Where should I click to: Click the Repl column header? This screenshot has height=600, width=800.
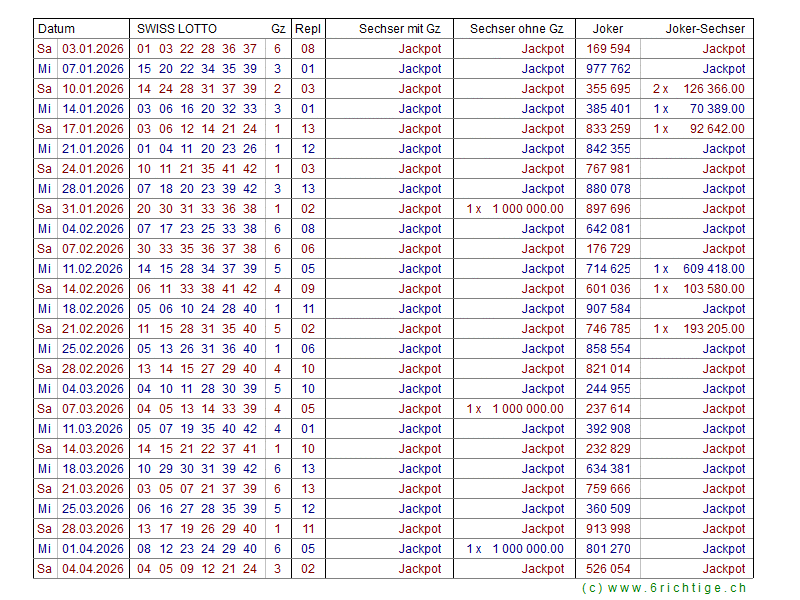[307, 29]
